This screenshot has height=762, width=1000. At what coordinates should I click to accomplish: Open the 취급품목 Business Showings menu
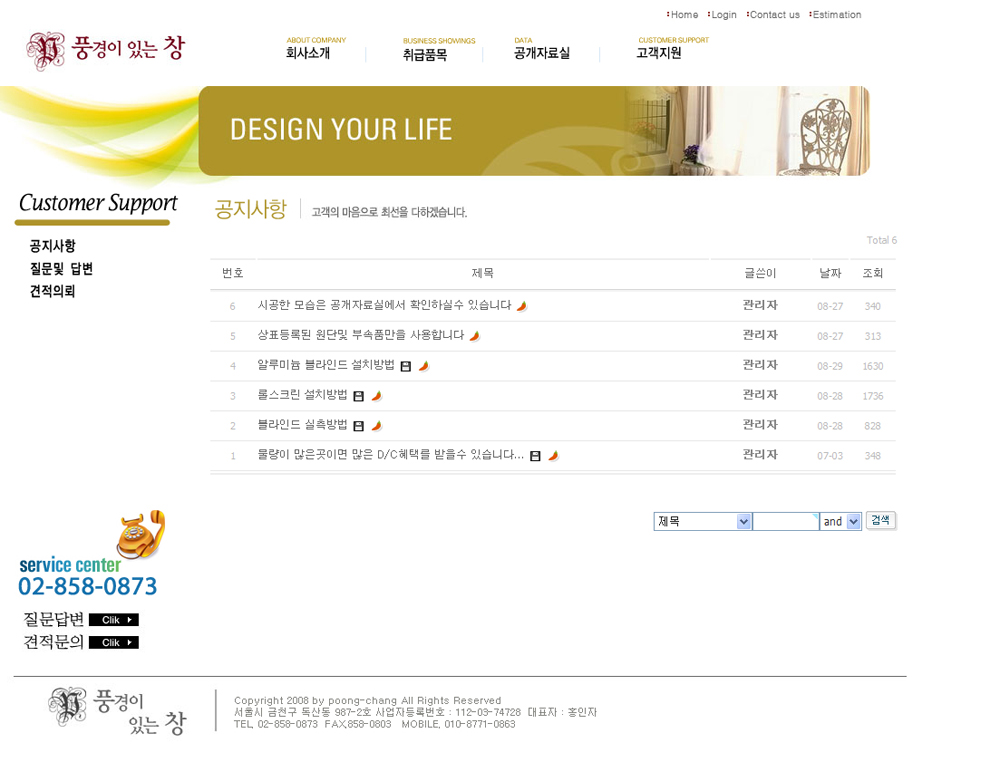(425, 55)
